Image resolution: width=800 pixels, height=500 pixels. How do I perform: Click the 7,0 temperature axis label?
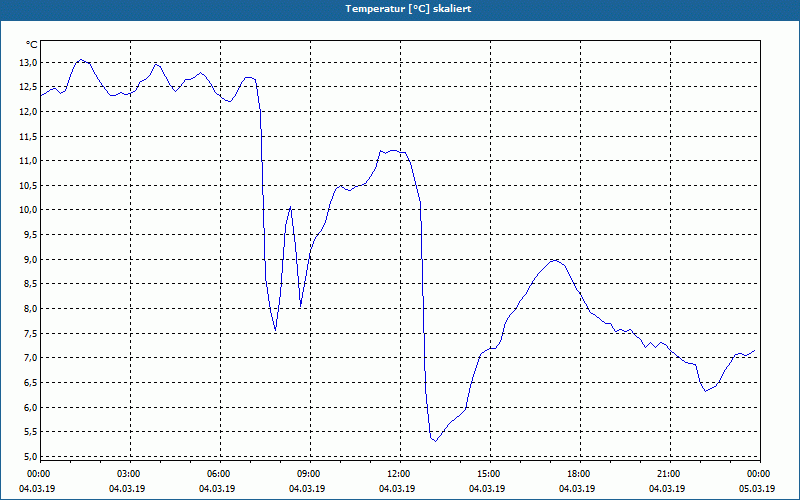[30, 358]
